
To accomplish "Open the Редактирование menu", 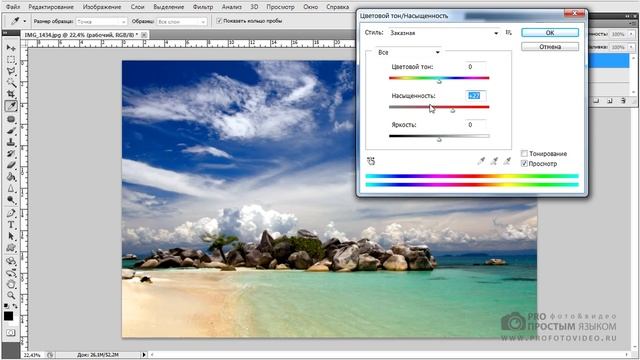I will [51, 7].
